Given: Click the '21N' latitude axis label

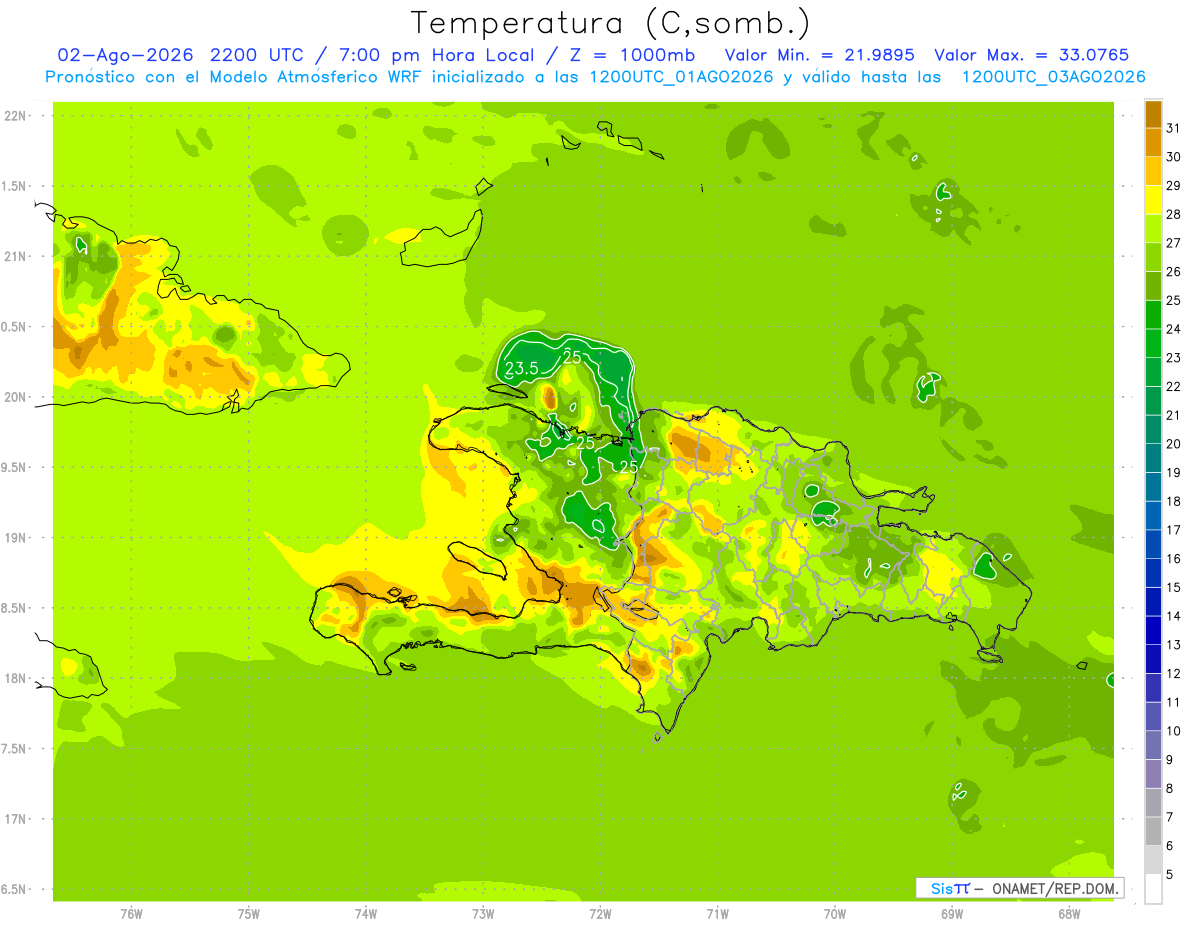Looking at the screenshot, I should coord(15,256).
